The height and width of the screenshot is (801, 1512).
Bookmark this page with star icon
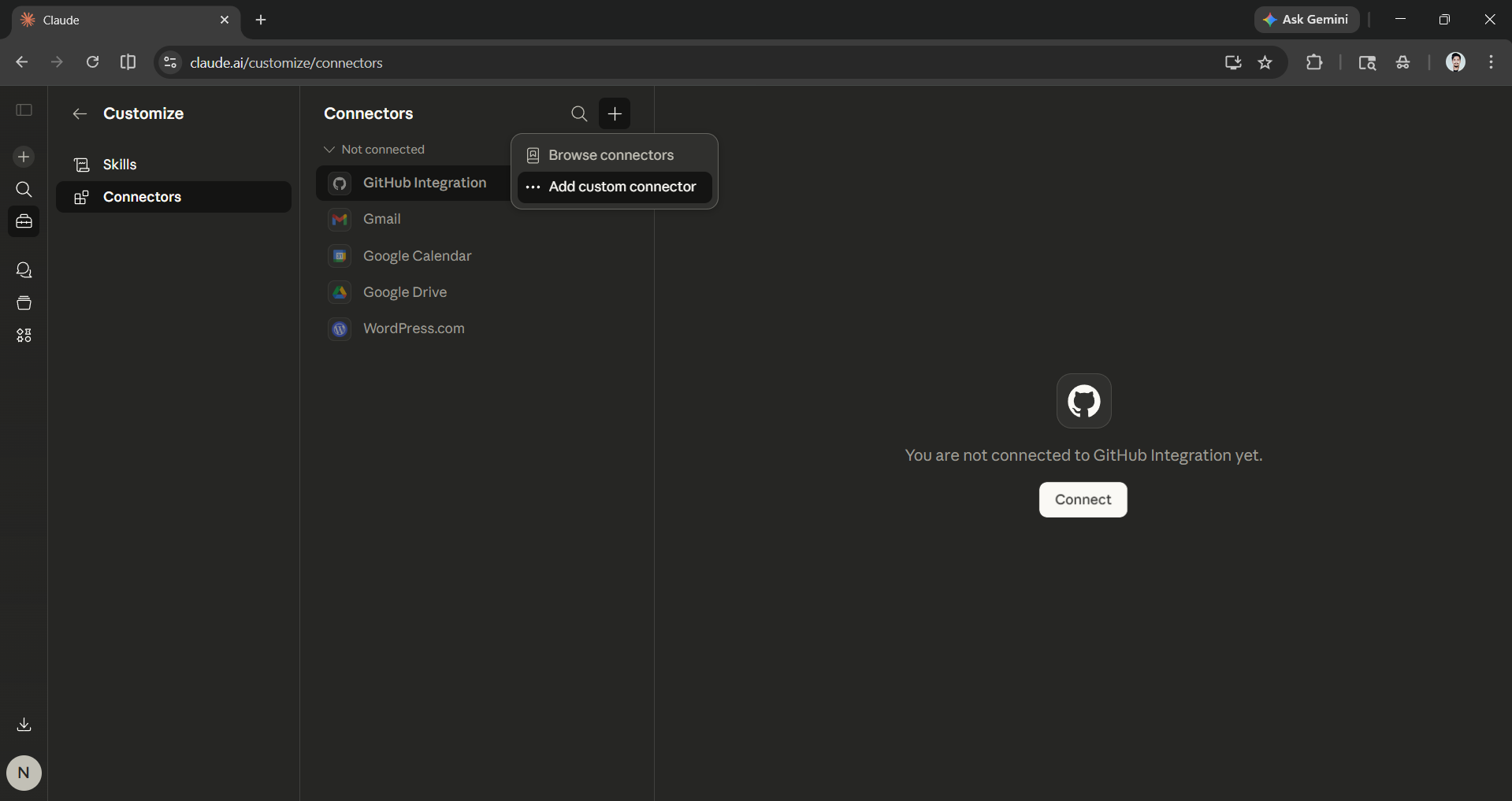point(1265,62)
